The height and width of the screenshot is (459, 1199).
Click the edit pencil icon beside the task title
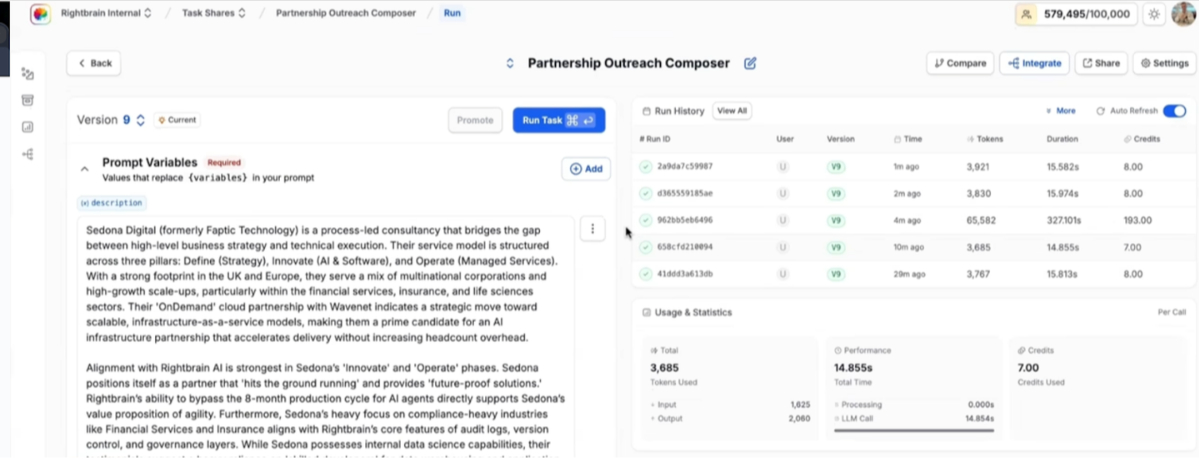tap(750, 63)
